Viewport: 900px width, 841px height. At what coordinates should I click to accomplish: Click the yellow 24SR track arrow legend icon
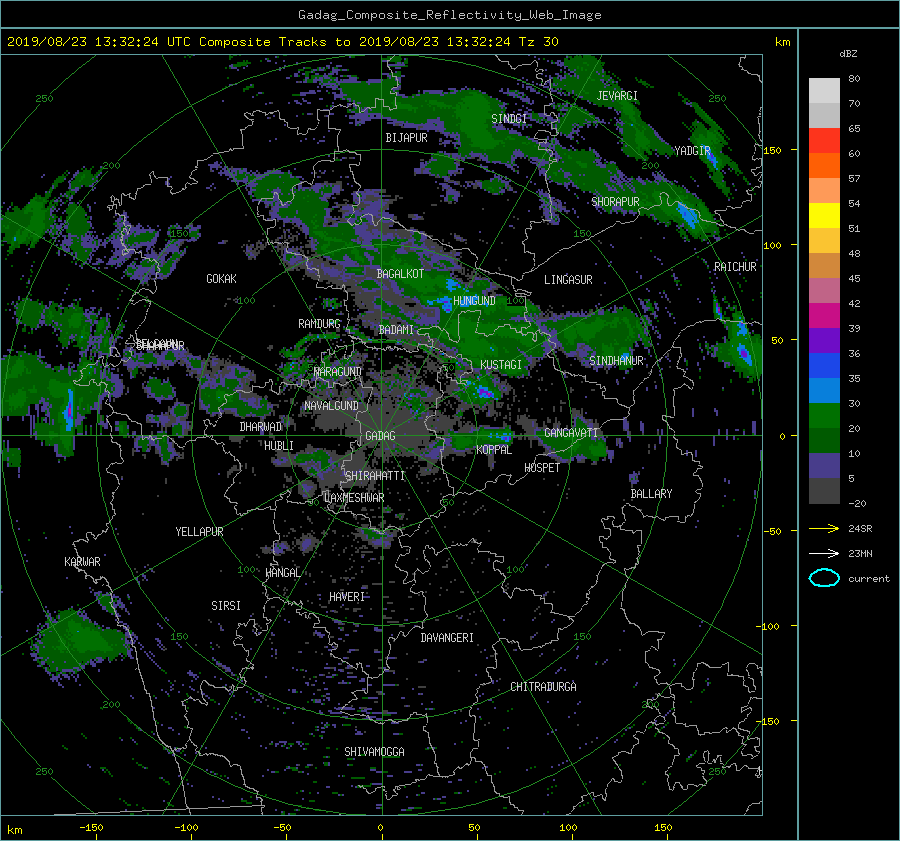click(x=824, y=528)
